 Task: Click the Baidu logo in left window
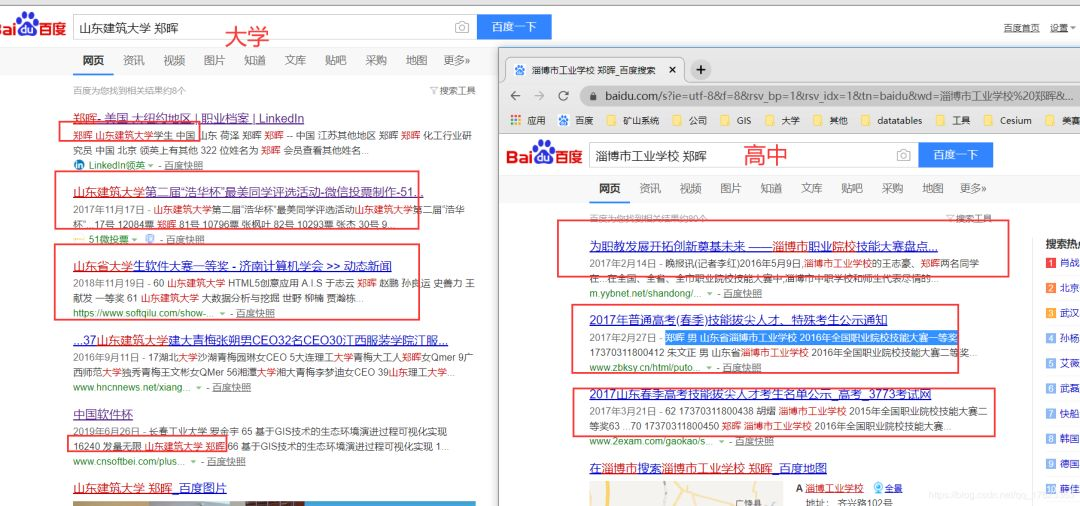pos(32,26)
